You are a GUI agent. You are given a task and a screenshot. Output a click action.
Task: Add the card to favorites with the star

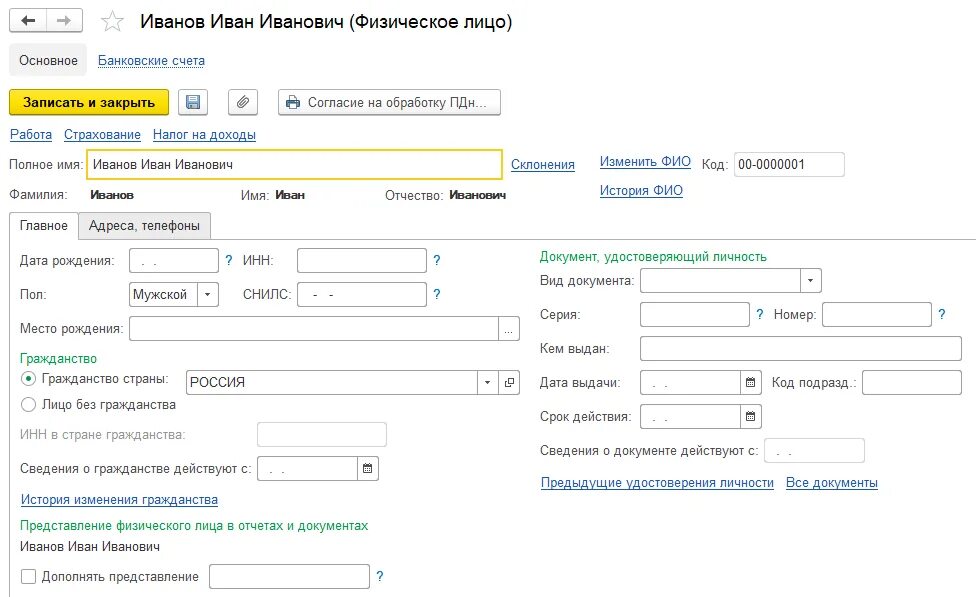(x=112, y=21)
